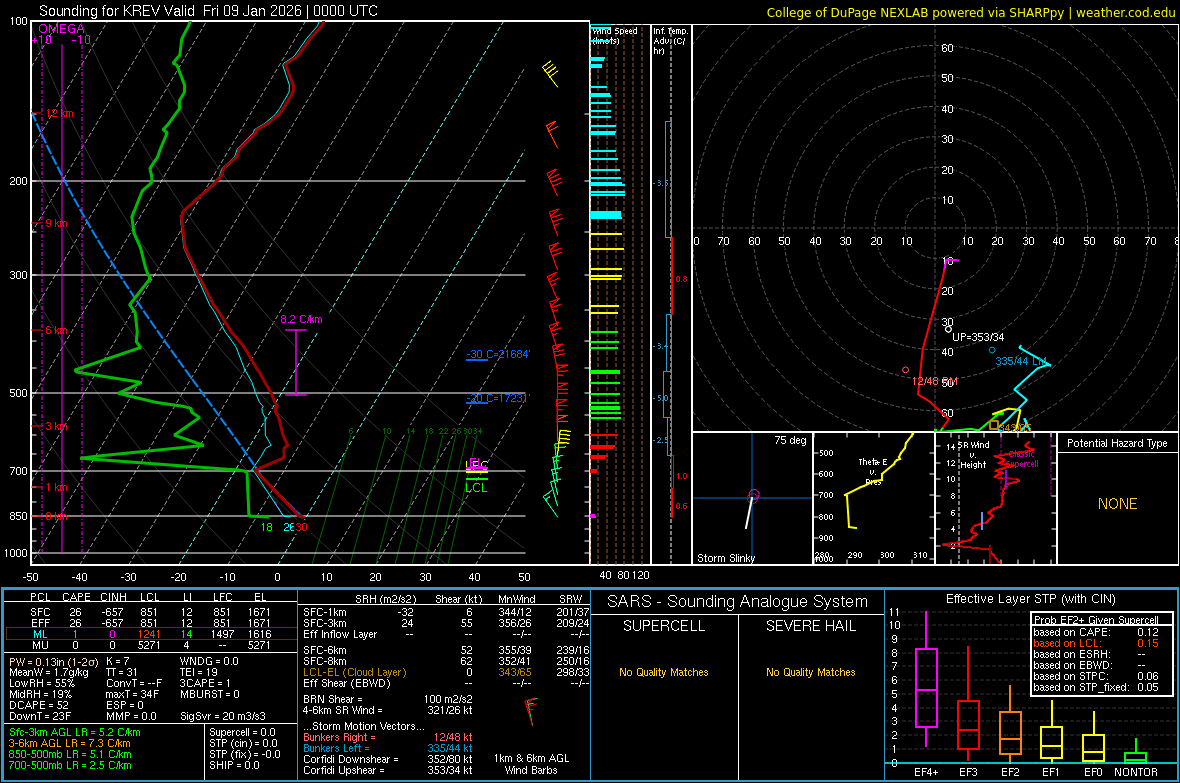The width and height of the screenshot is (1180, 783).
Task: Select the '9 km' height marker
Action: (56, 224)
